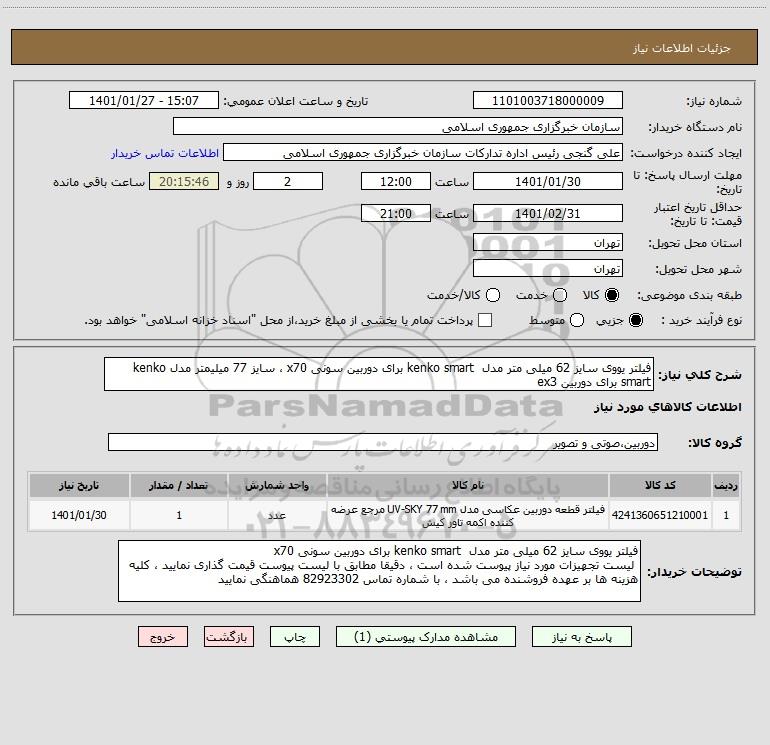
Task: Click the استان محل تحویل field تهران
Action: [x=548, y=243]
